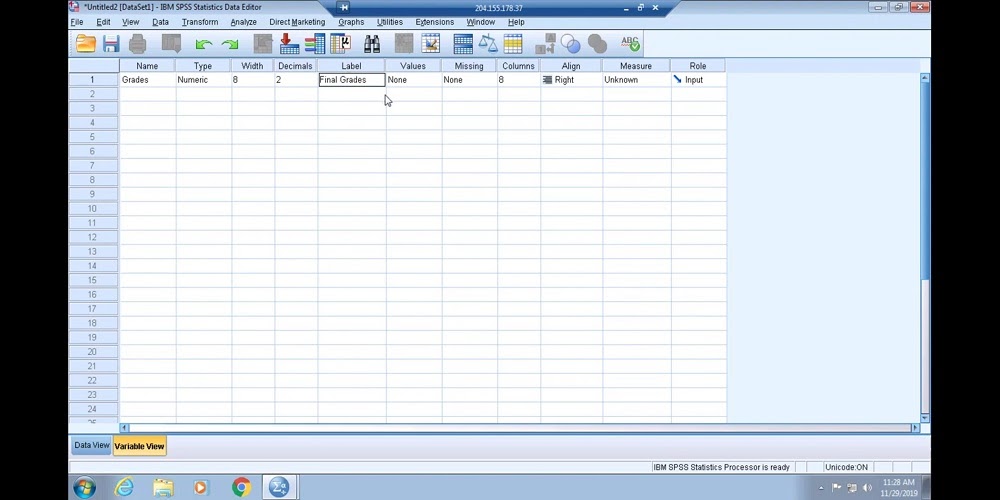The width and height of the screenshot is (1000, 500).
Task: Click the Open data document icon
Action: pyautogui.click(x=86, y=44)
